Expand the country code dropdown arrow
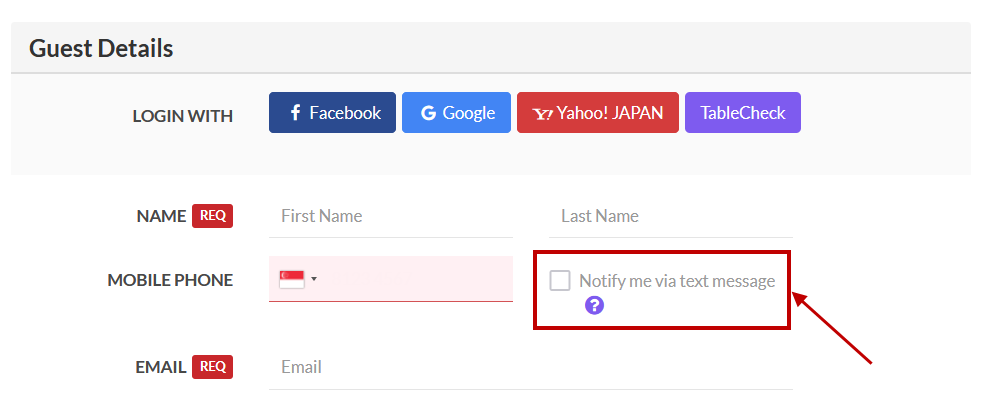 click(314, 279)
